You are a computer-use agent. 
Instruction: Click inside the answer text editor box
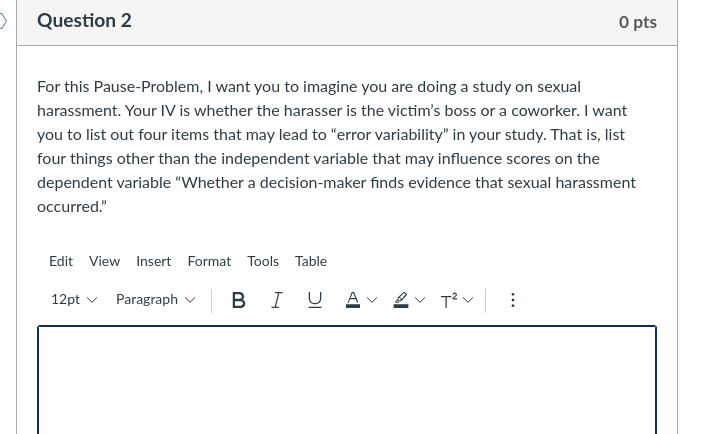click(347, 380)
